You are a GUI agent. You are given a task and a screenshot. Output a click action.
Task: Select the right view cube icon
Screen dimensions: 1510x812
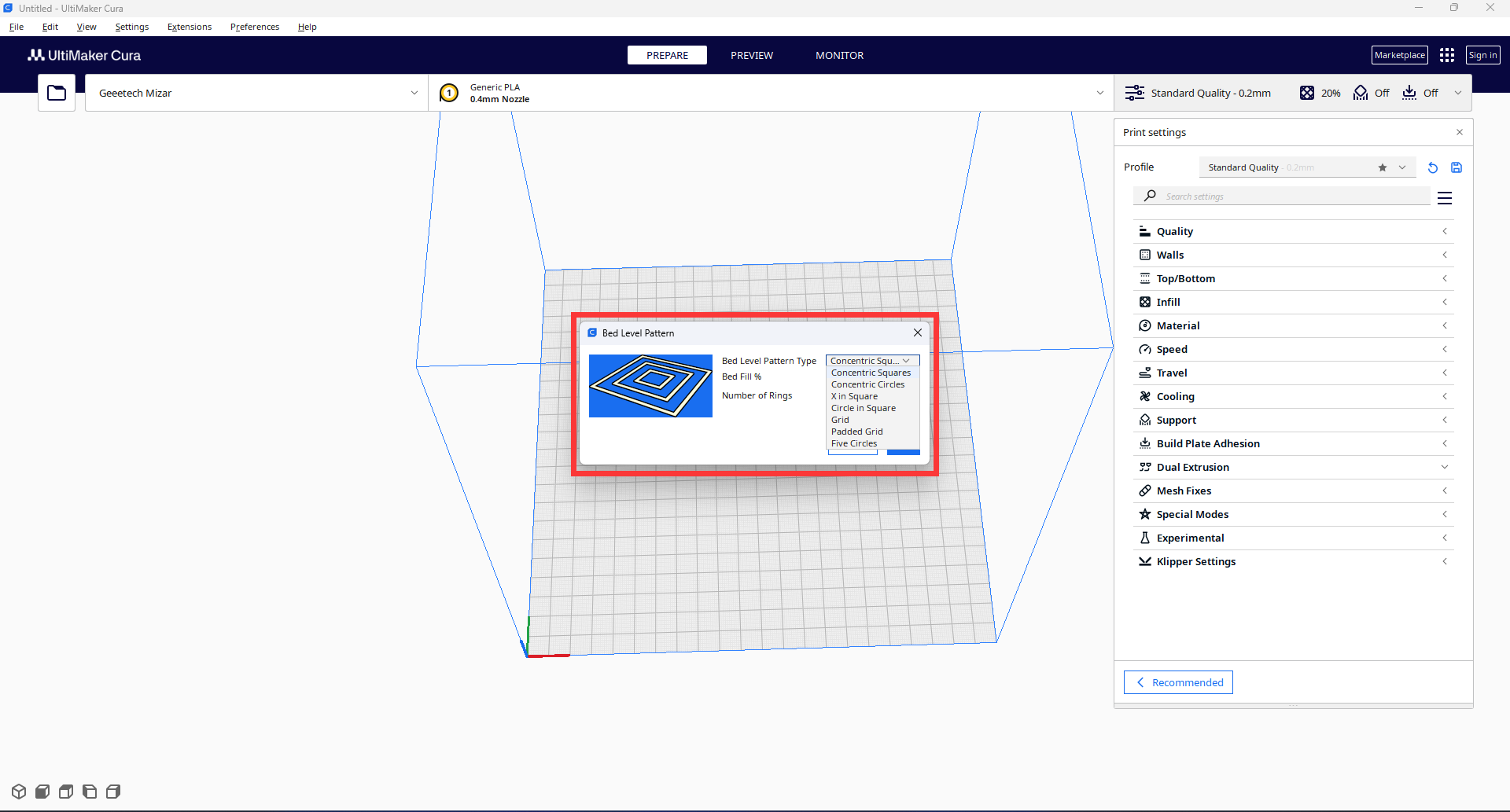click(113, 792)
